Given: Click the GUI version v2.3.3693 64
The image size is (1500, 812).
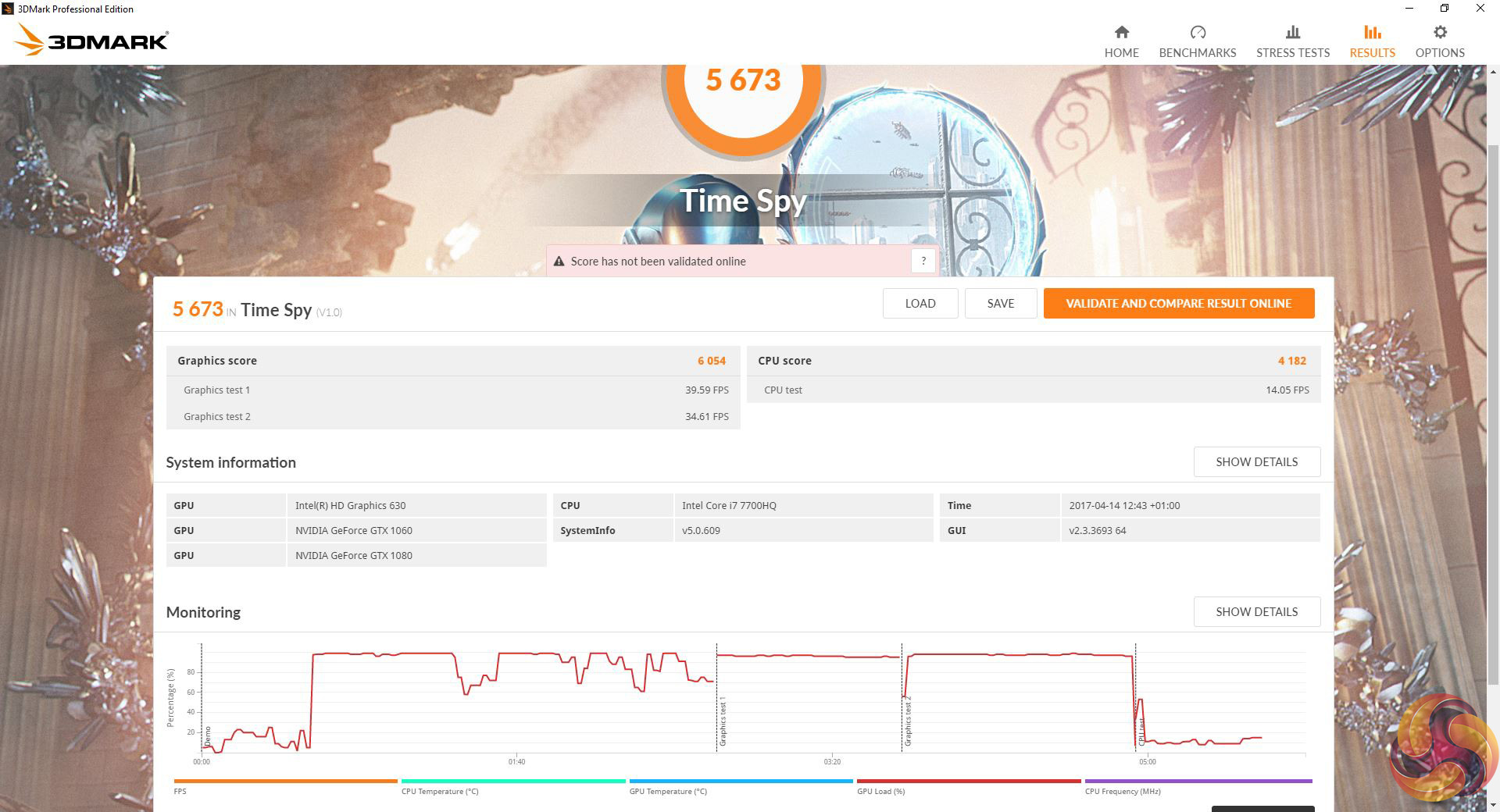Looking at the screenshot, I should pos(1191,530).
